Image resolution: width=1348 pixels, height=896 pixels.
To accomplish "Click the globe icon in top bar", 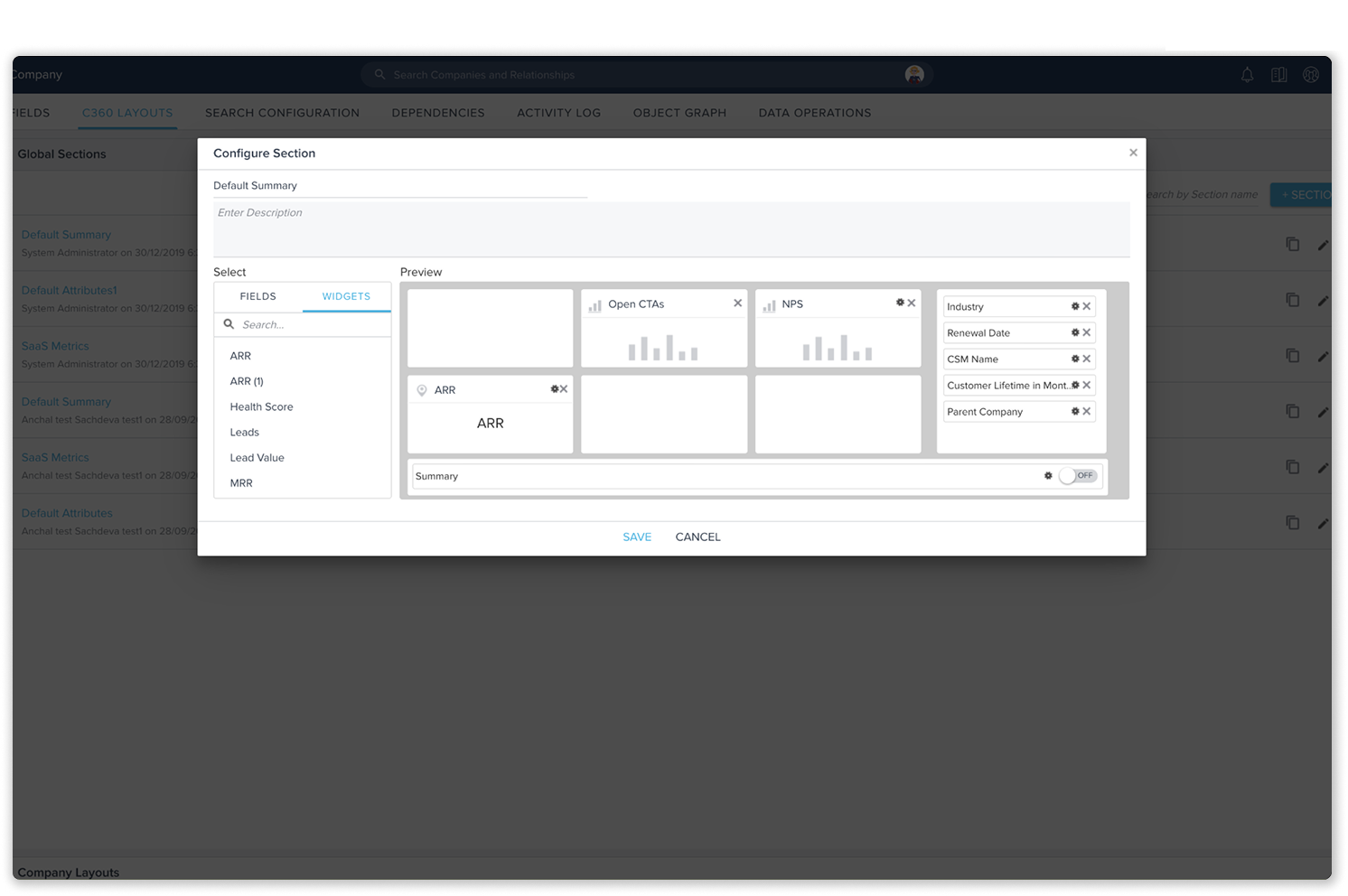I will (x=1311, y=75).
